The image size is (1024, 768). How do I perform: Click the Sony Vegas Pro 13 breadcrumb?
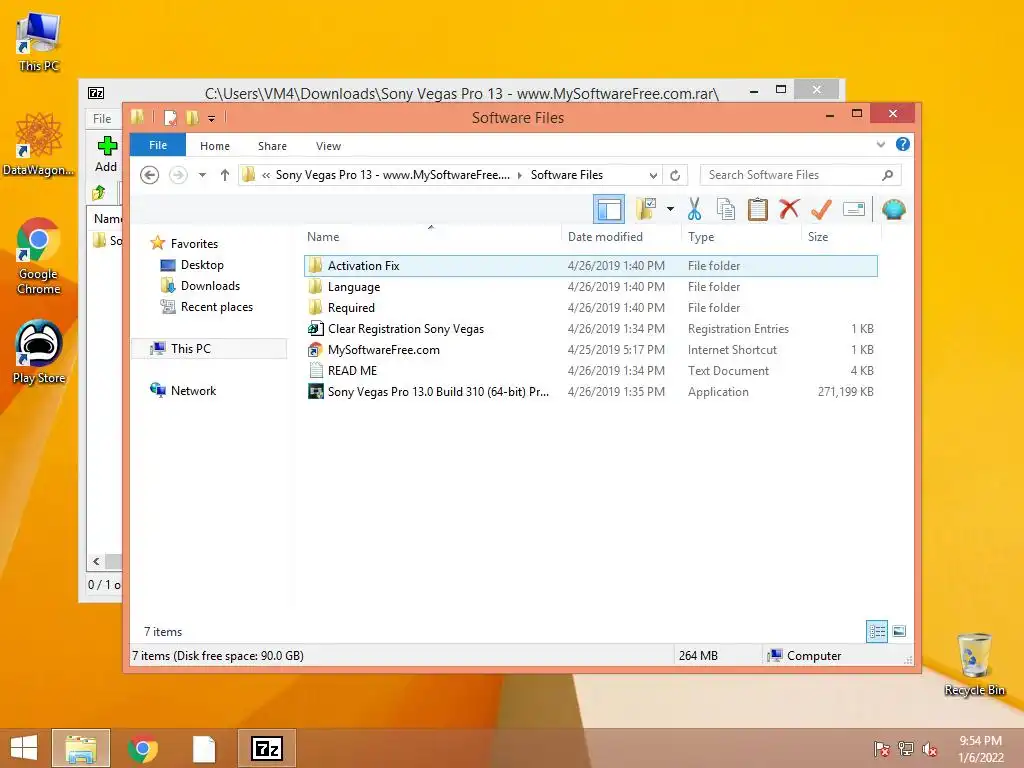392,175
